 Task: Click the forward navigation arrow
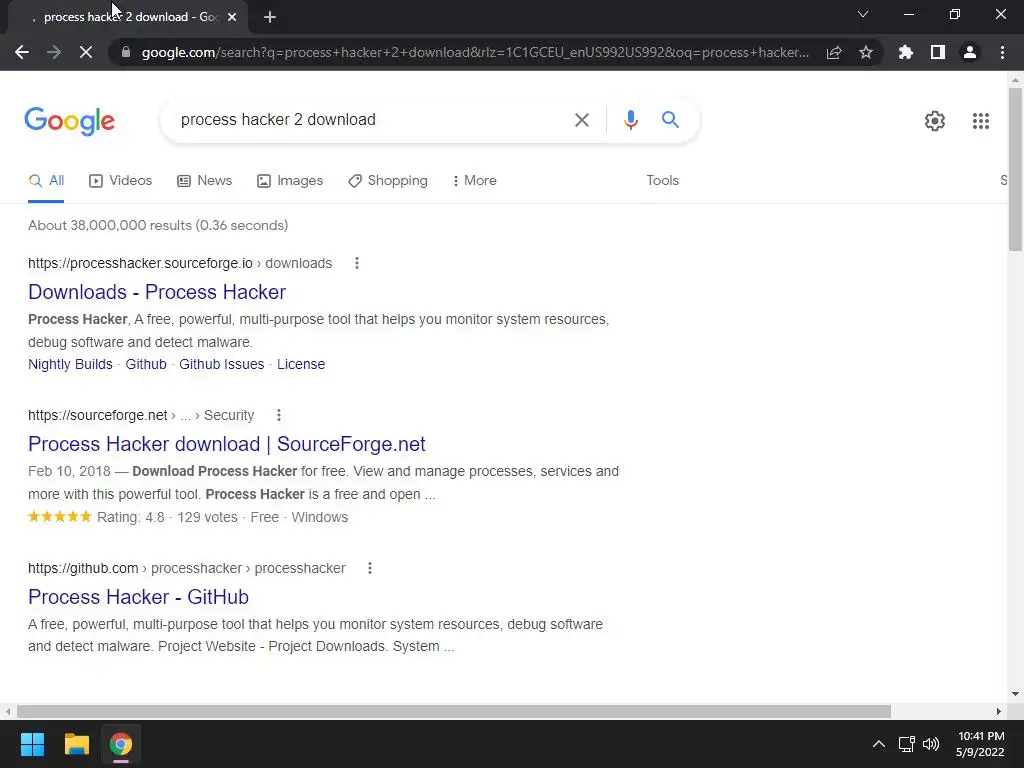tap(54, 52)
